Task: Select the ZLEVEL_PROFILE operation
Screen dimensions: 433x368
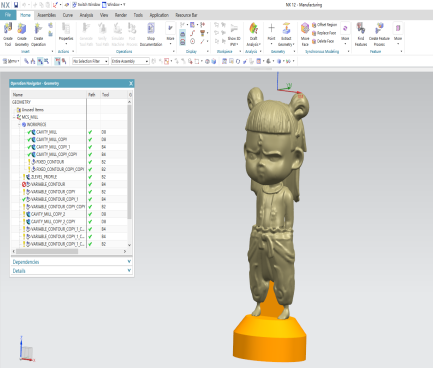Action: (x=44, y=177)
